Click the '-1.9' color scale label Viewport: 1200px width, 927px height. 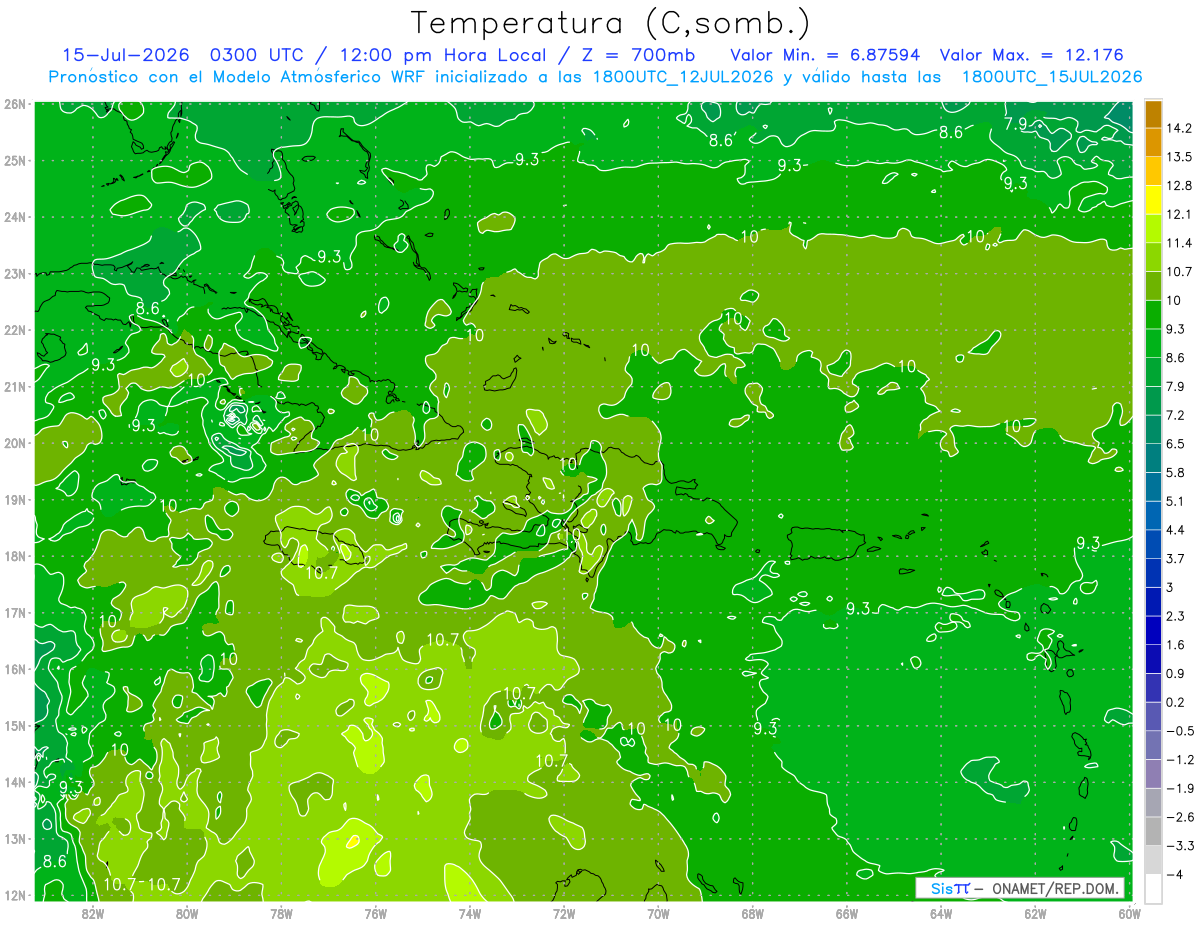[x=1179, y=788]
